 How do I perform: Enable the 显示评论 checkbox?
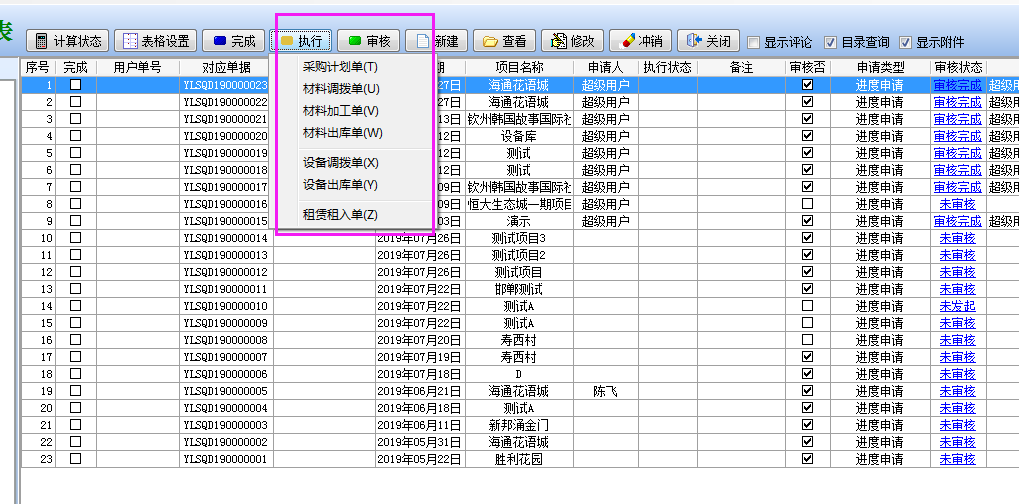754,43
